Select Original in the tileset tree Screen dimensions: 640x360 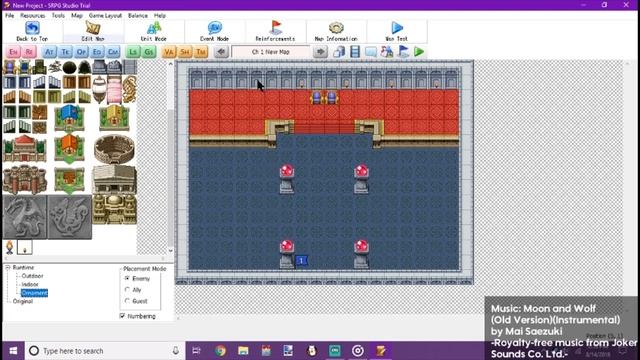[x=23, y=301]
